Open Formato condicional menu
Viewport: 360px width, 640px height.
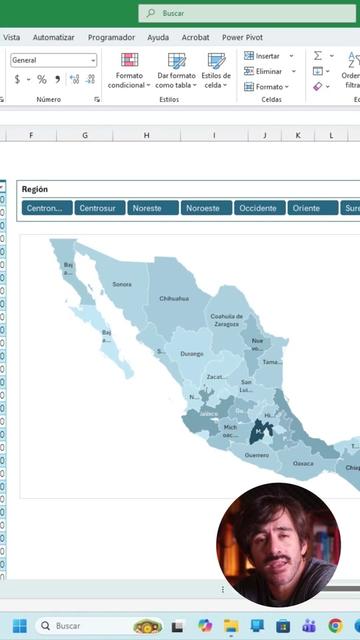129,71
